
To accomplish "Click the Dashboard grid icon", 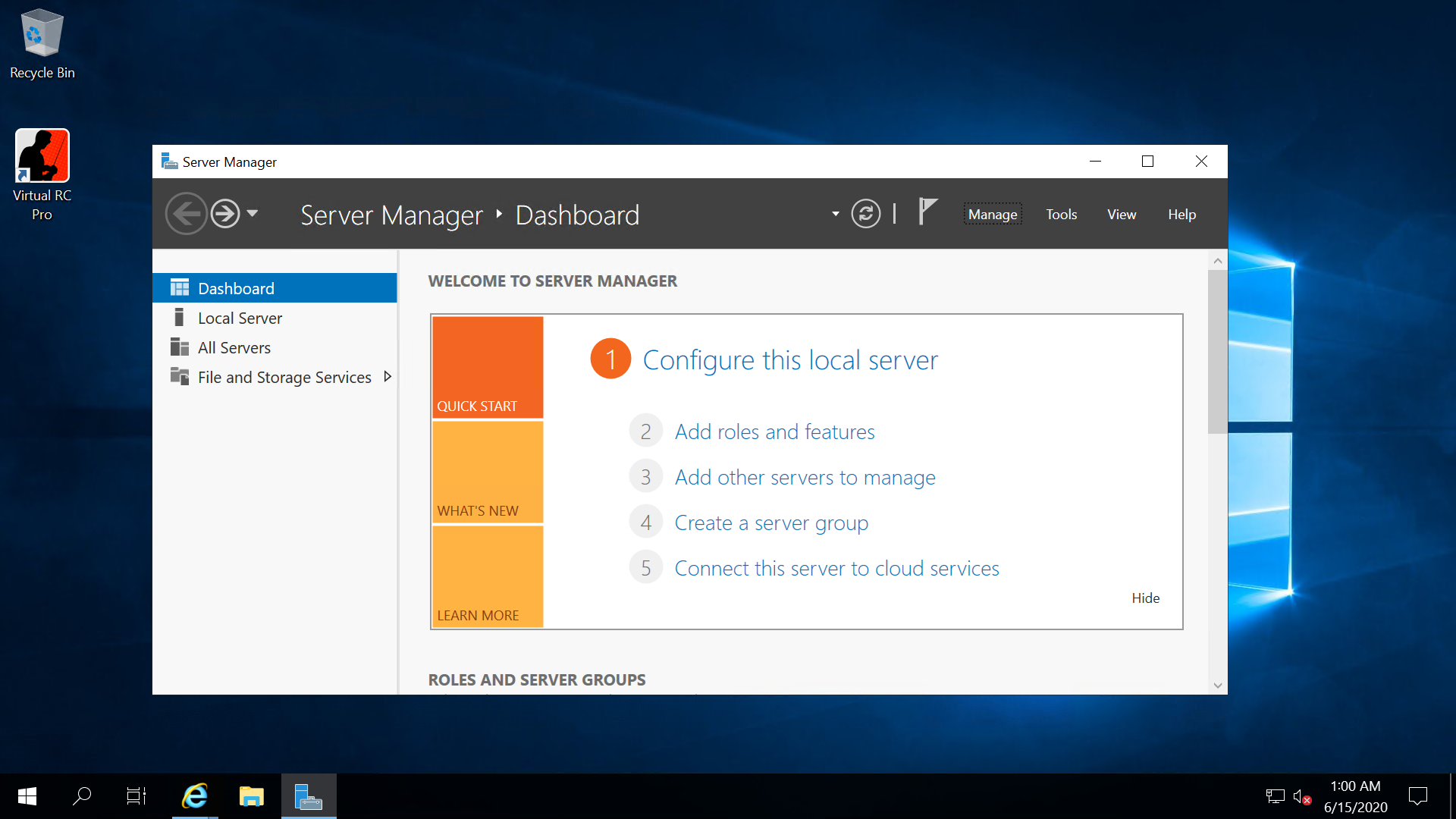I will [180, 287].
